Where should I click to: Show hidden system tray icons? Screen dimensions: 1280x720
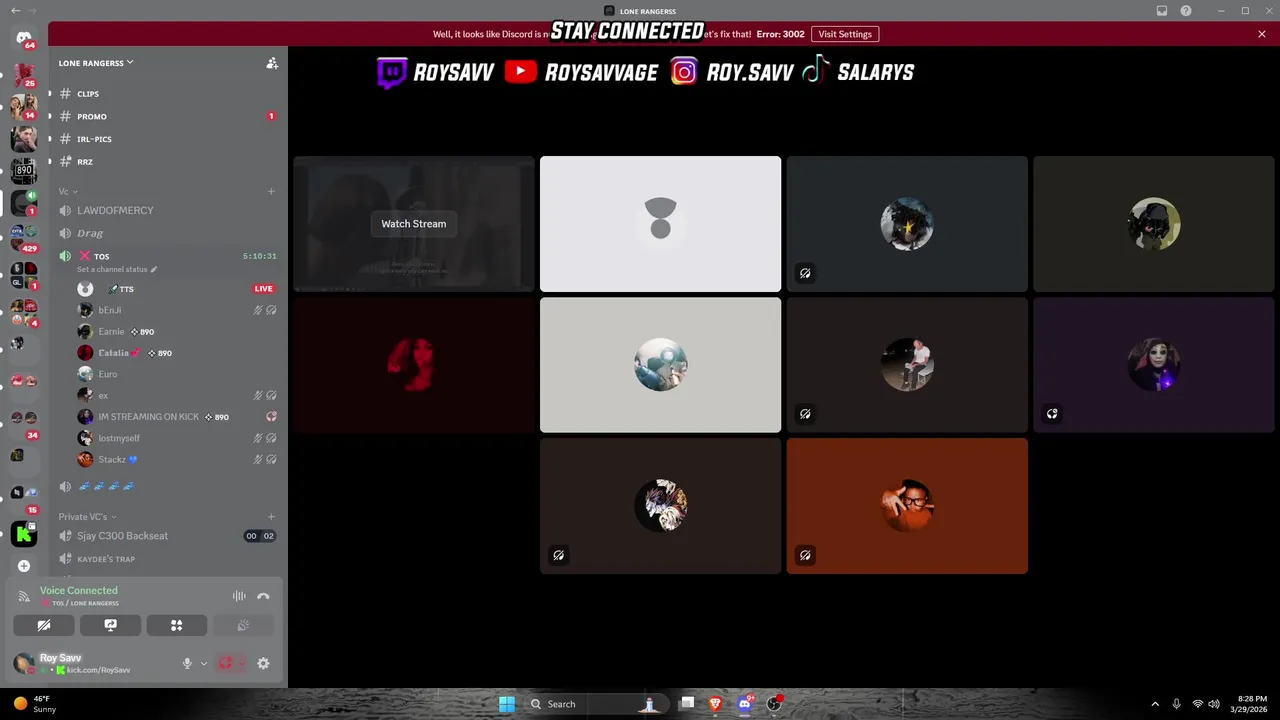point(1155,704)
